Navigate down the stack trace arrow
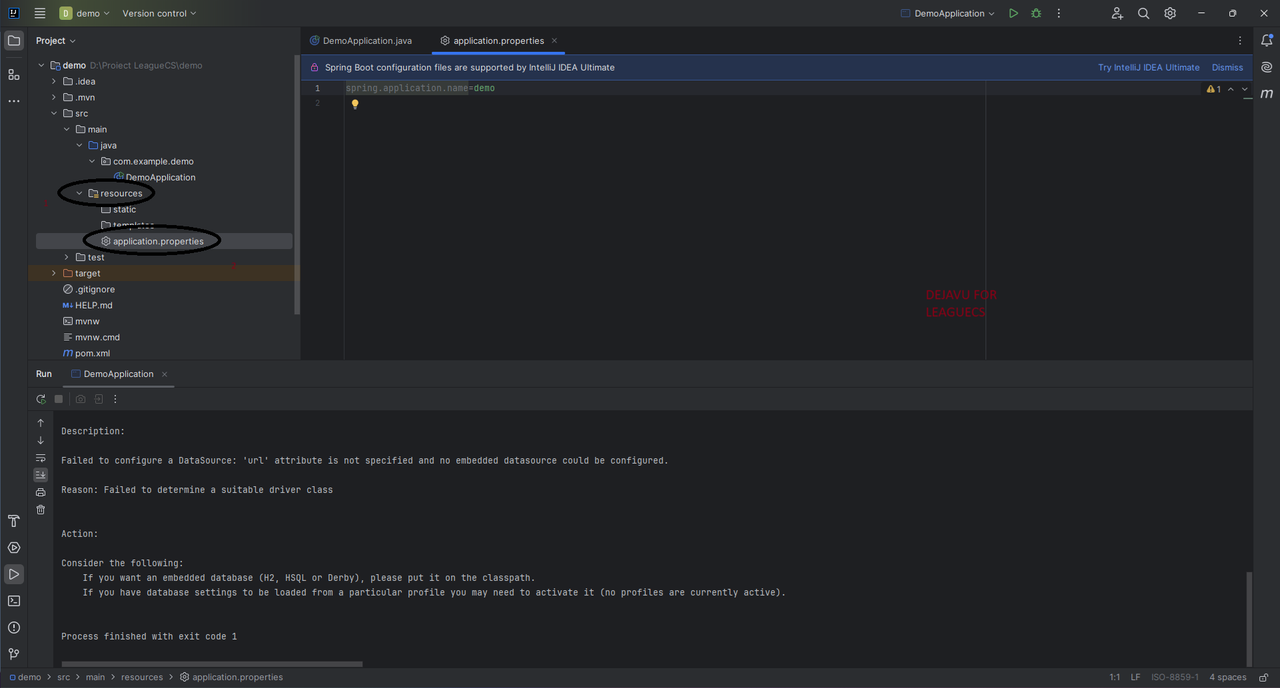1280x688 pixels. click(x=41, y=440)
